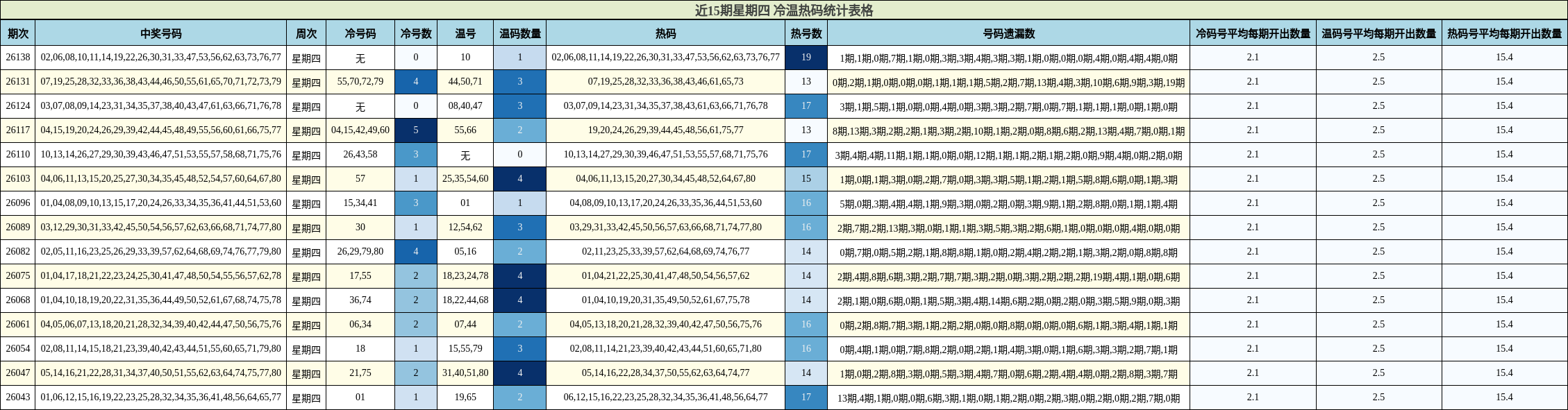1568x410 pixels.
Task: Click cold numbers 55,70,72,79 cell
Action: coord(360,82)
